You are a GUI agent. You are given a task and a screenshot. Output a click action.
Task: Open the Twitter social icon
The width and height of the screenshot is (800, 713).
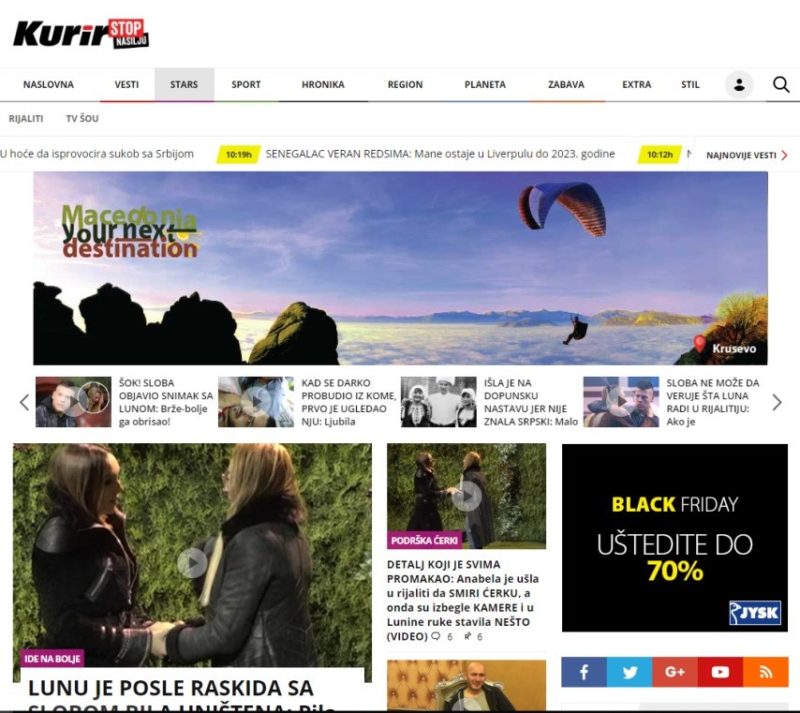coord(629,672)
